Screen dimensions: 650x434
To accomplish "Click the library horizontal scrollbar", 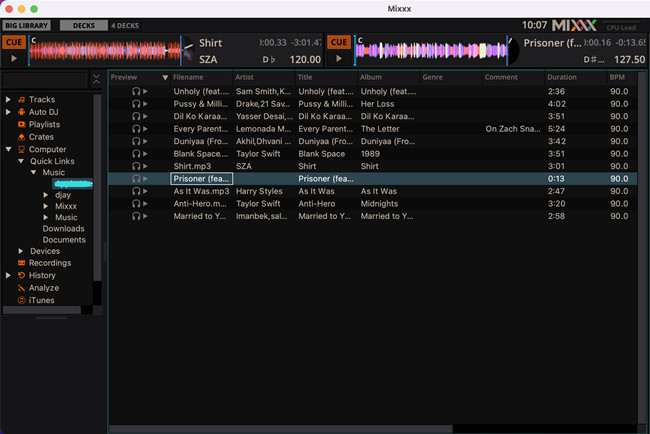I will click(281, 429).
